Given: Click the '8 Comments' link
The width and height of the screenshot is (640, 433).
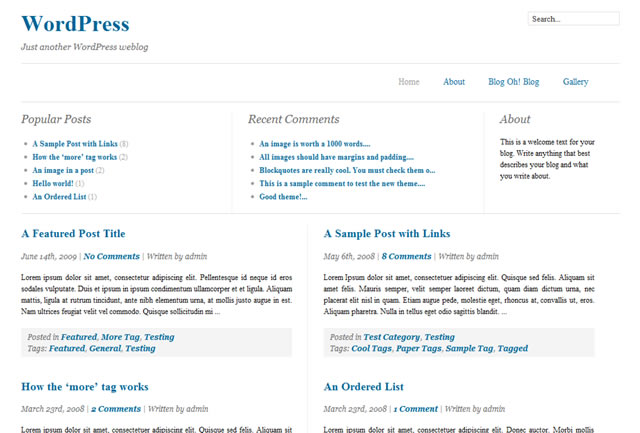Looking at the screenshot, I should (407, 256).
